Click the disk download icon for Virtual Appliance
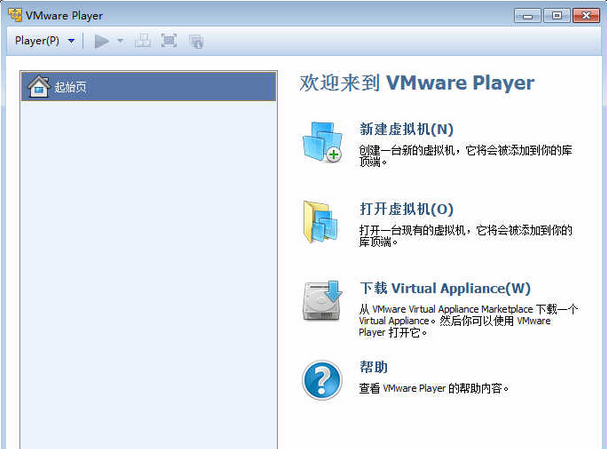 pos(321,300)
